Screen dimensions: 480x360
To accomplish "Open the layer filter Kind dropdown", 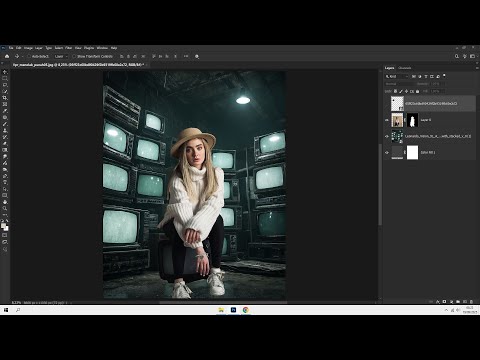I will [397, 76].
